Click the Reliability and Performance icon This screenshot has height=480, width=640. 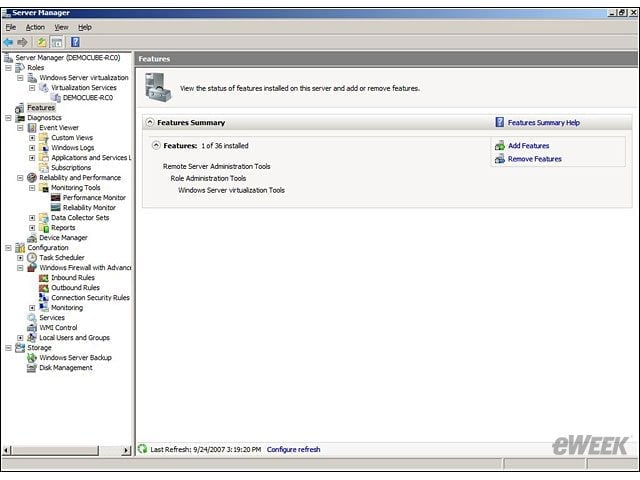point(32,178)
